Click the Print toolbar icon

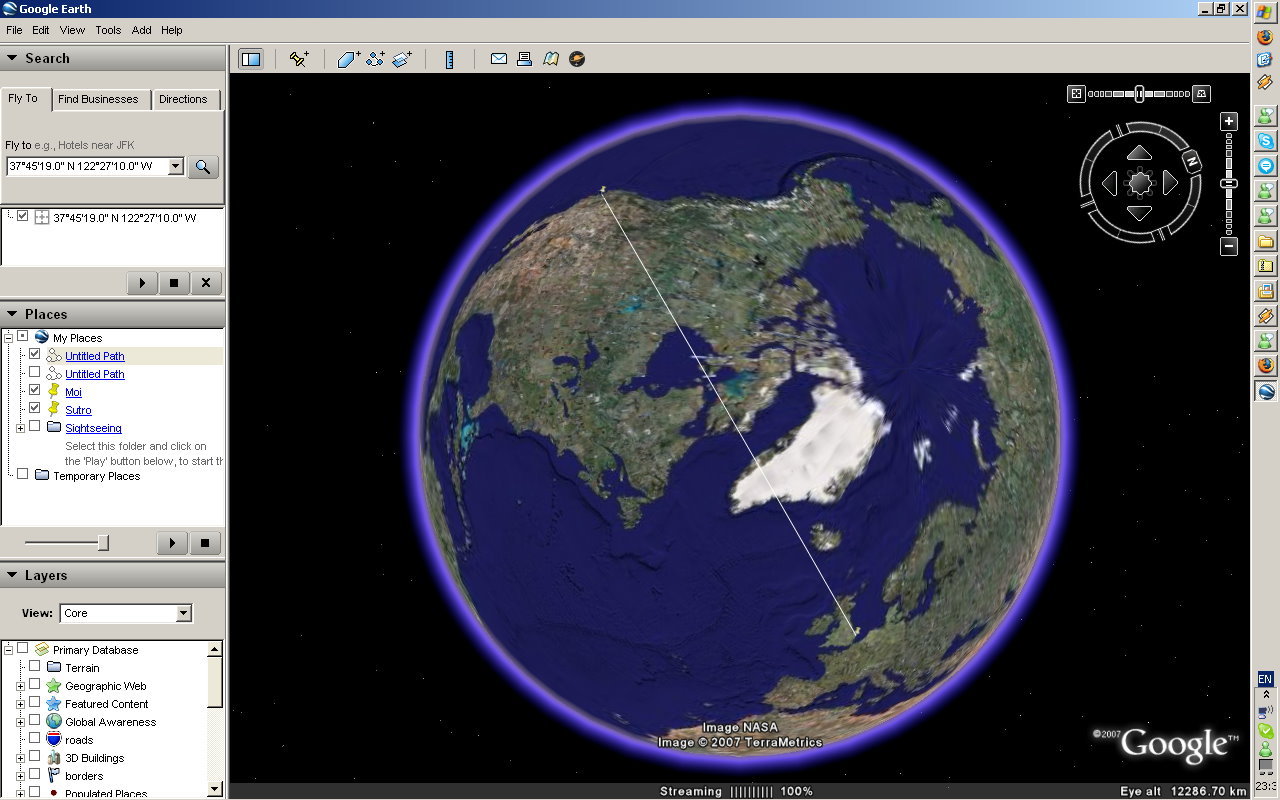[524, 59]
